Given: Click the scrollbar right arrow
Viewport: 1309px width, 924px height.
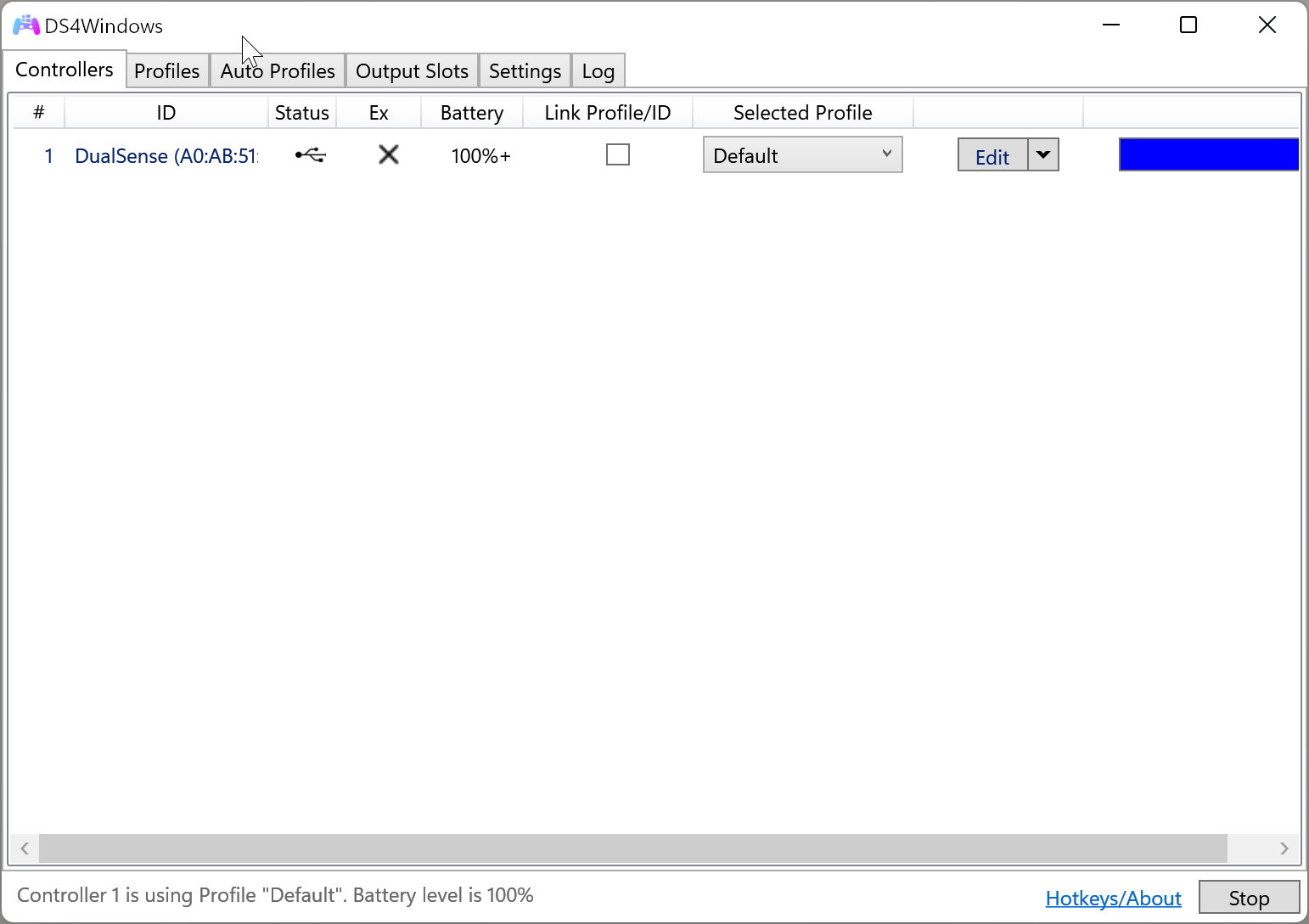Looking at the screenshot, I should pyautogui.click(x=1284, y=848).
